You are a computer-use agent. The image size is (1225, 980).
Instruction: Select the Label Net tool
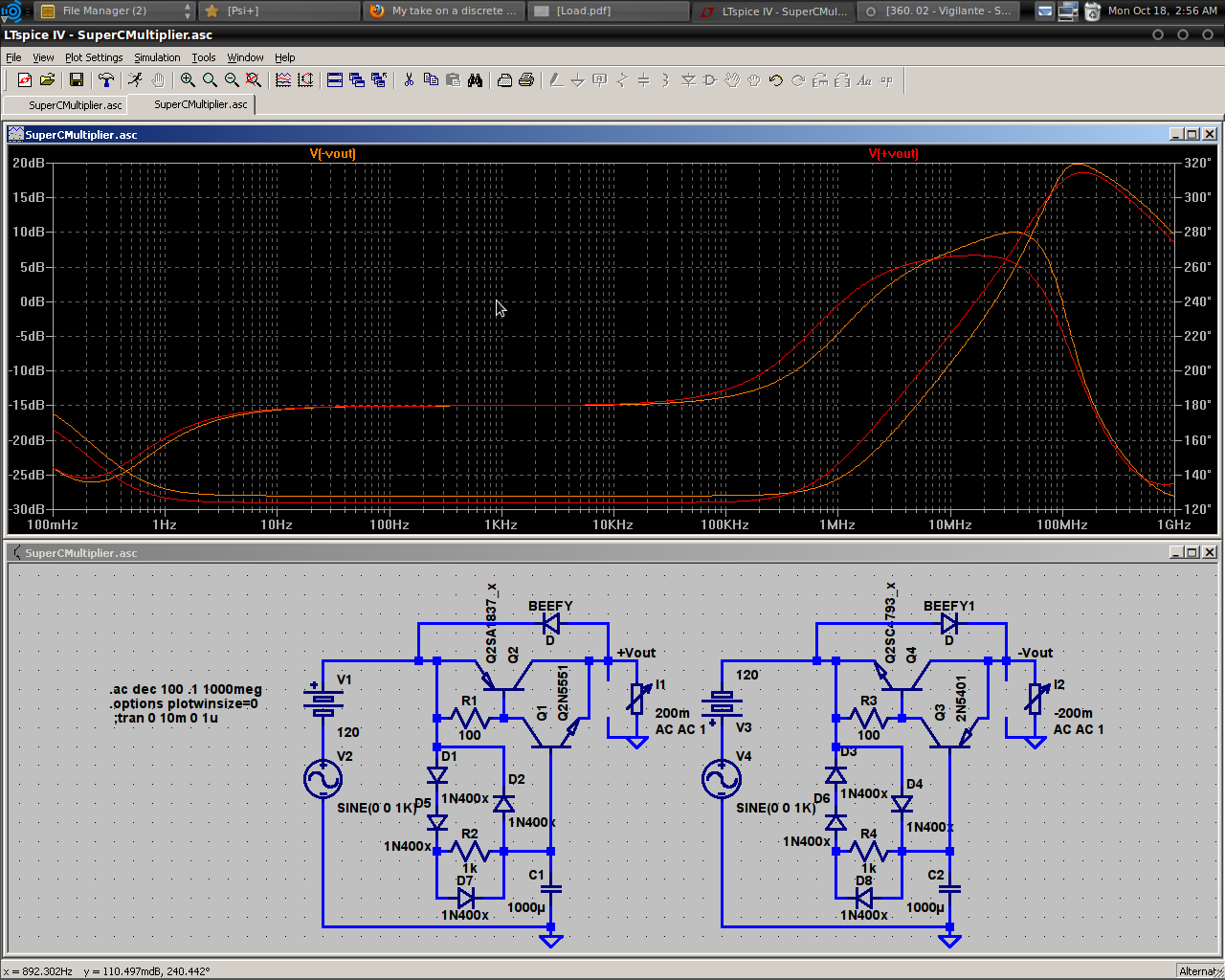600,80
